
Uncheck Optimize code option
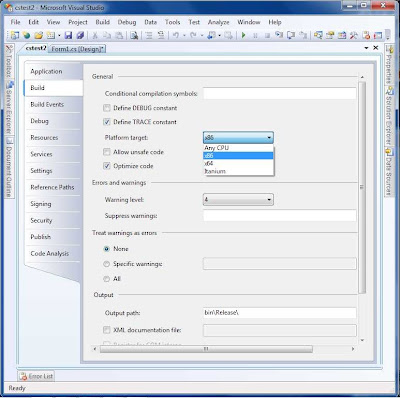107,166
